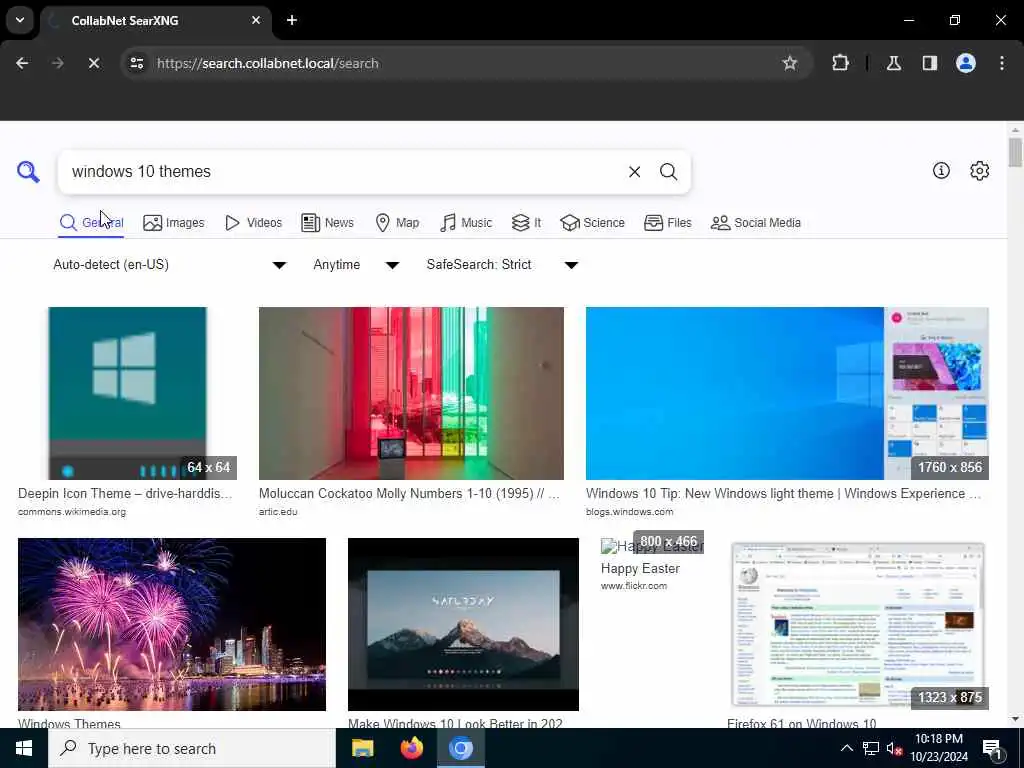Click the address bar URL
The image size is (1024, 768).
(x=267, y=63)
